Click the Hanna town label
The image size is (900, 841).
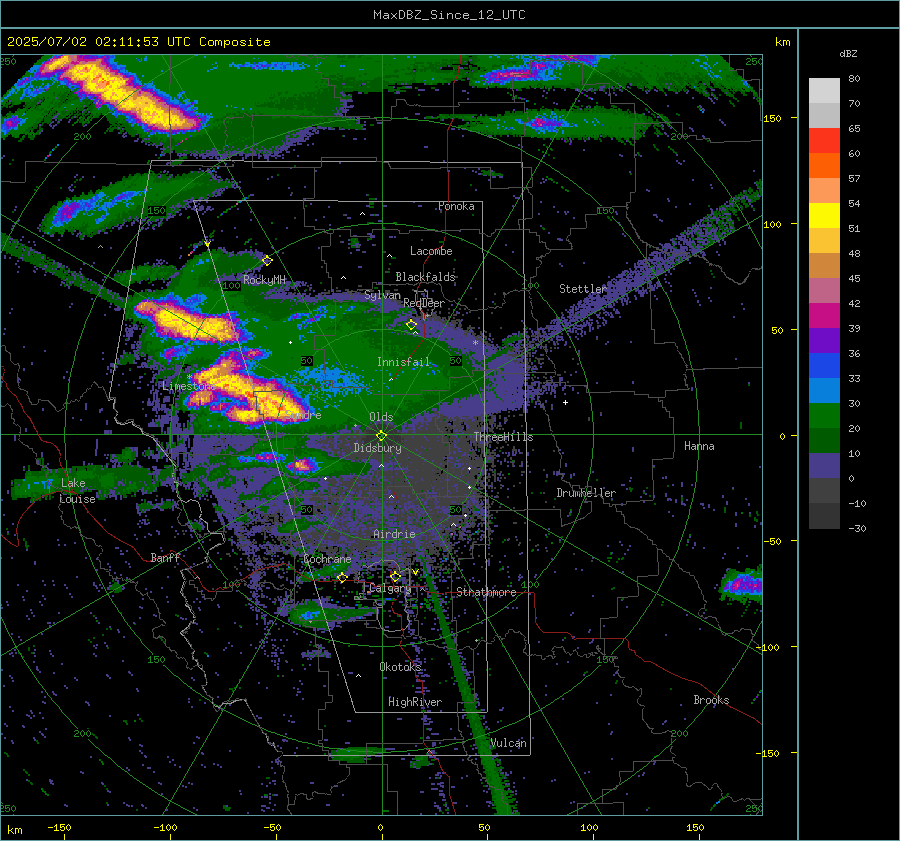tap(699, 446)
